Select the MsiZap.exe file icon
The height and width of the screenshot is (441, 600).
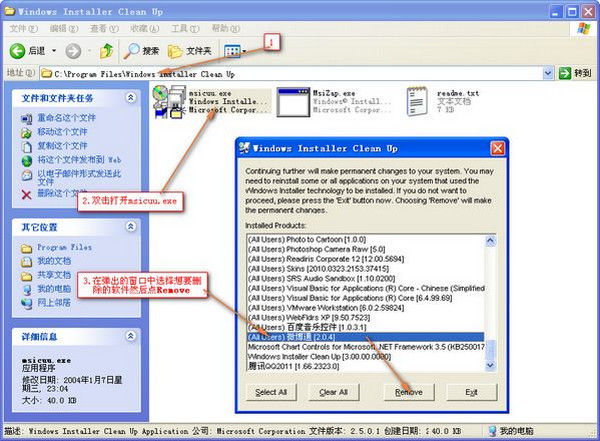(x=292, y=102)
